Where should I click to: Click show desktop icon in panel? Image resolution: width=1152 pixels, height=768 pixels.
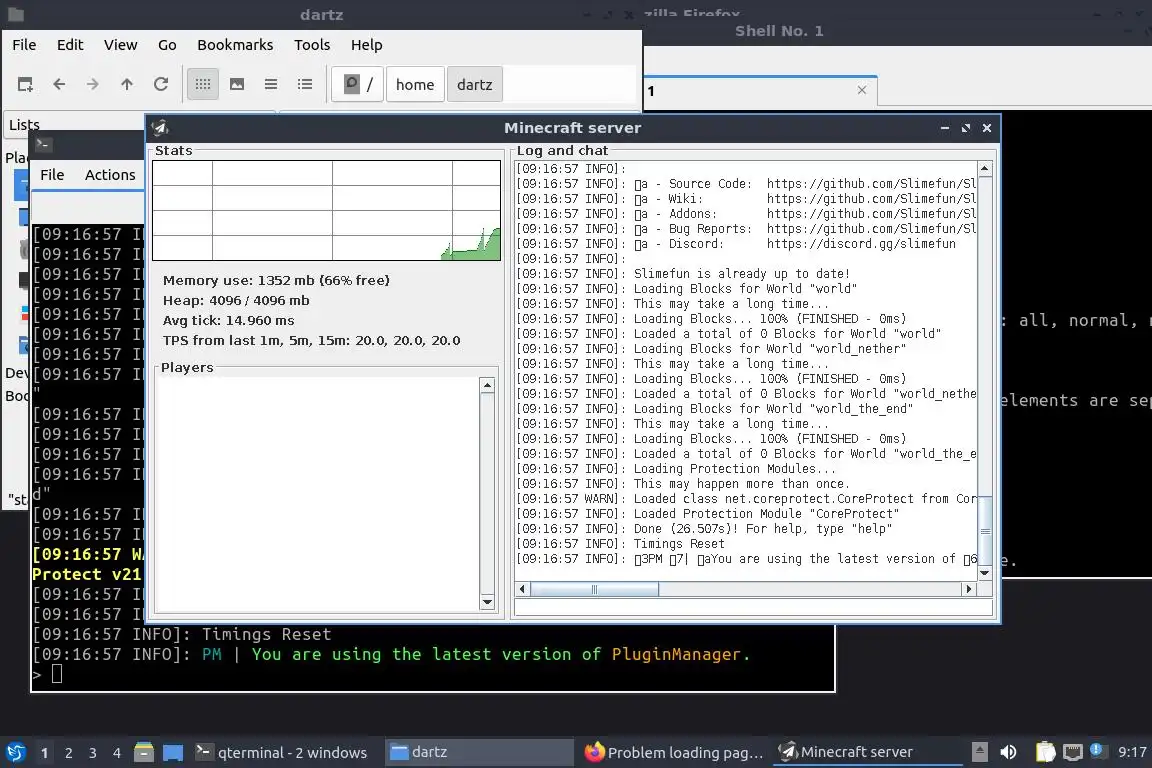(173, 752)
